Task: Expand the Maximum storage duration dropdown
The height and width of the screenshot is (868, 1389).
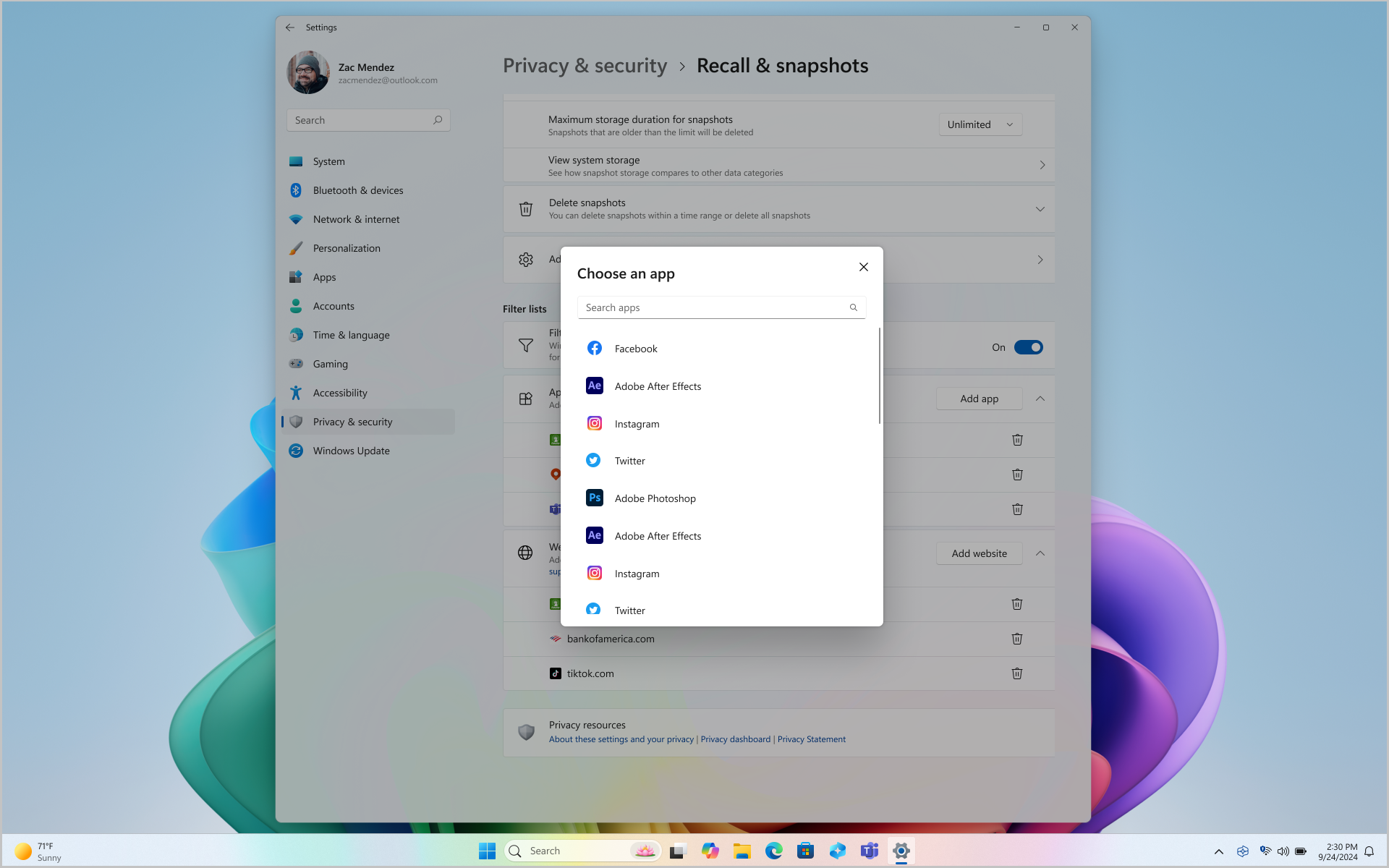Action: tap(978, 124)
